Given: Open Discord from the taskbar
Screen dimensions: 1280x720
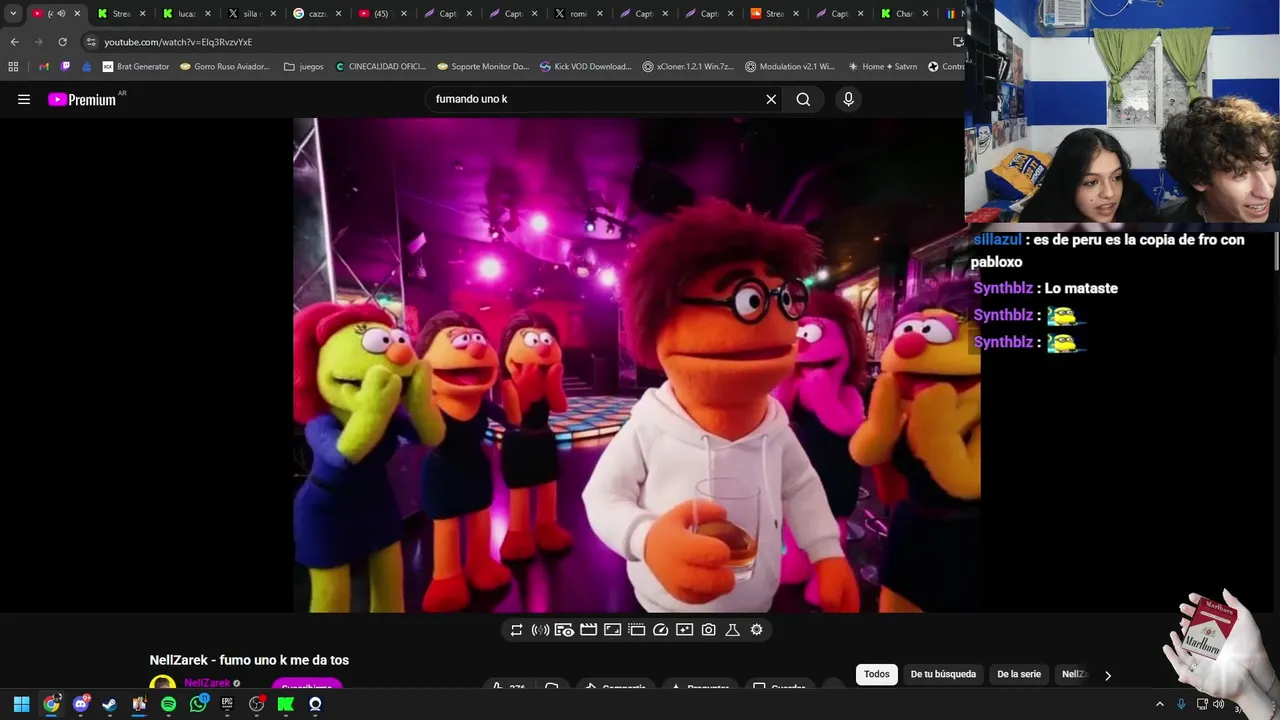Looking at the screenshot, I should pyautogui.click(x=80, y=704).
